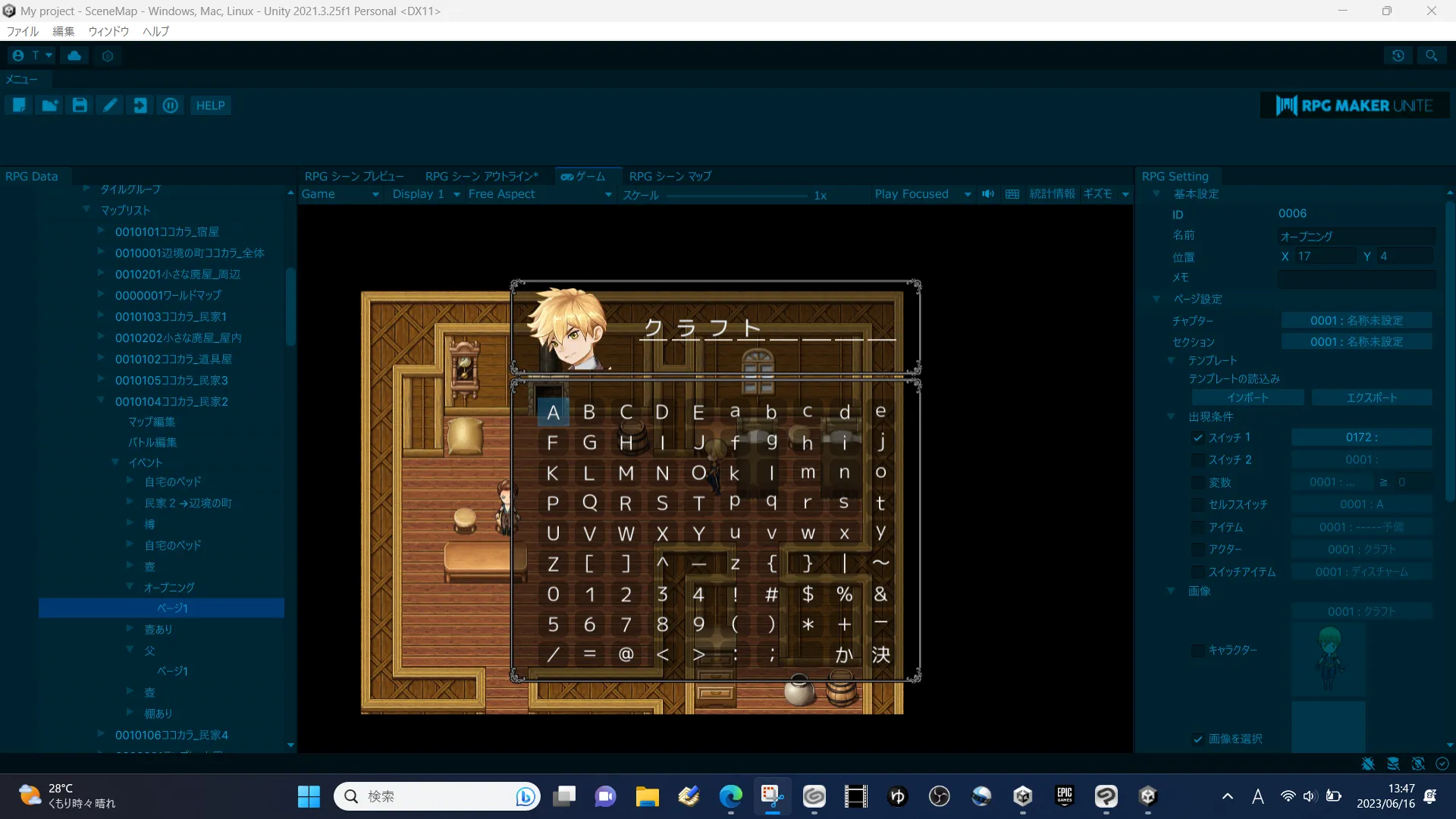Screen dimensions: 1456x819
Task: Open the Display 1 dropdown
Action: click(426, 194)
